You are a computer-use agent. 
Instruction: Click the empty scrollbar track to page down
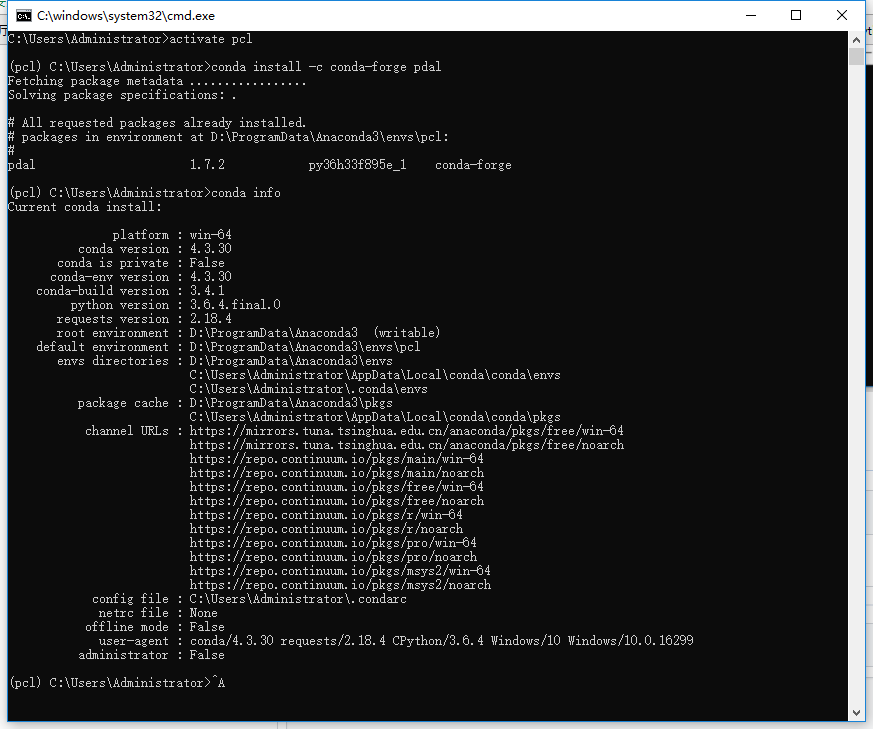[856, 400]
